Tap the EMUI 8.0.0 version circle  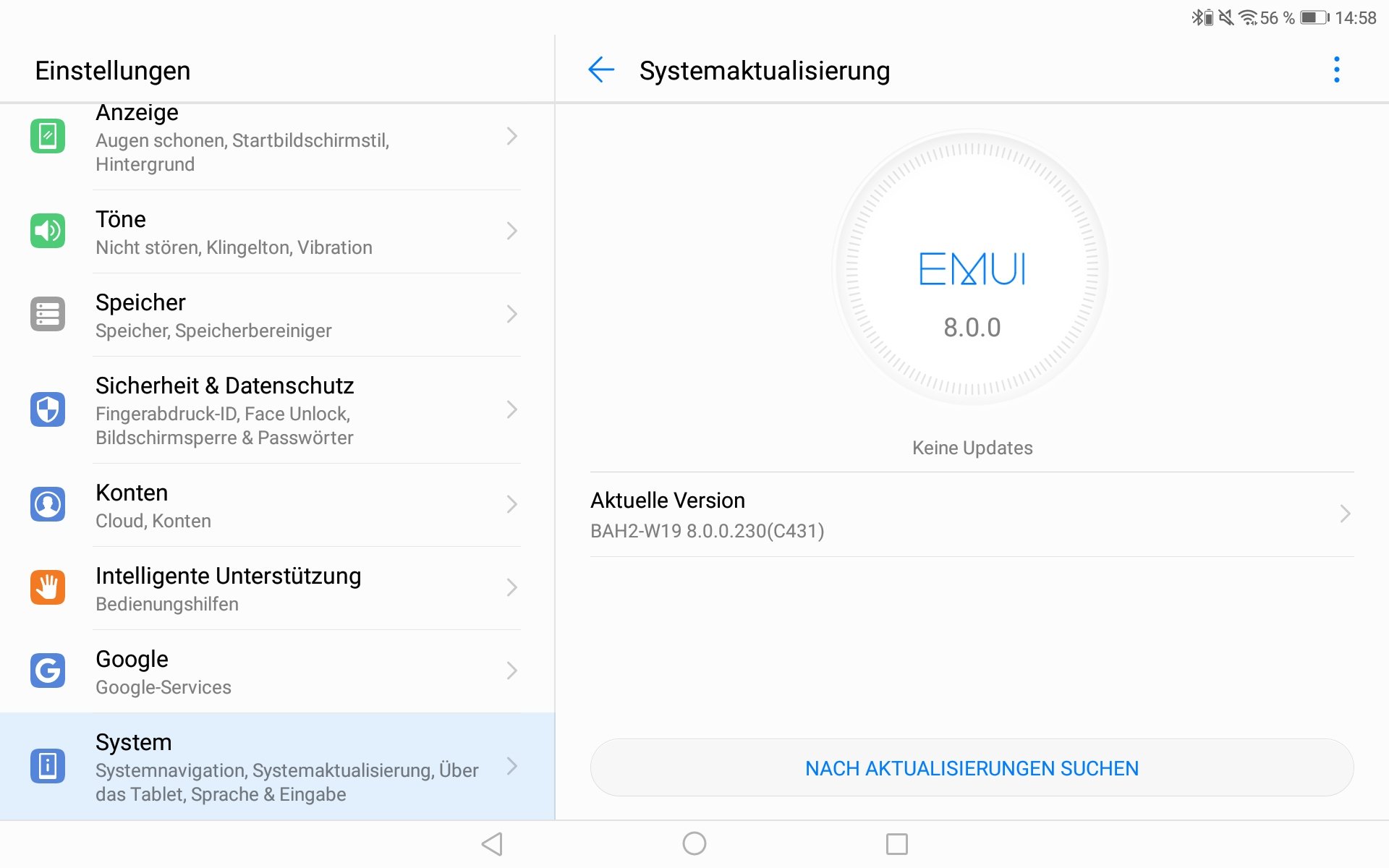[972, 268]
